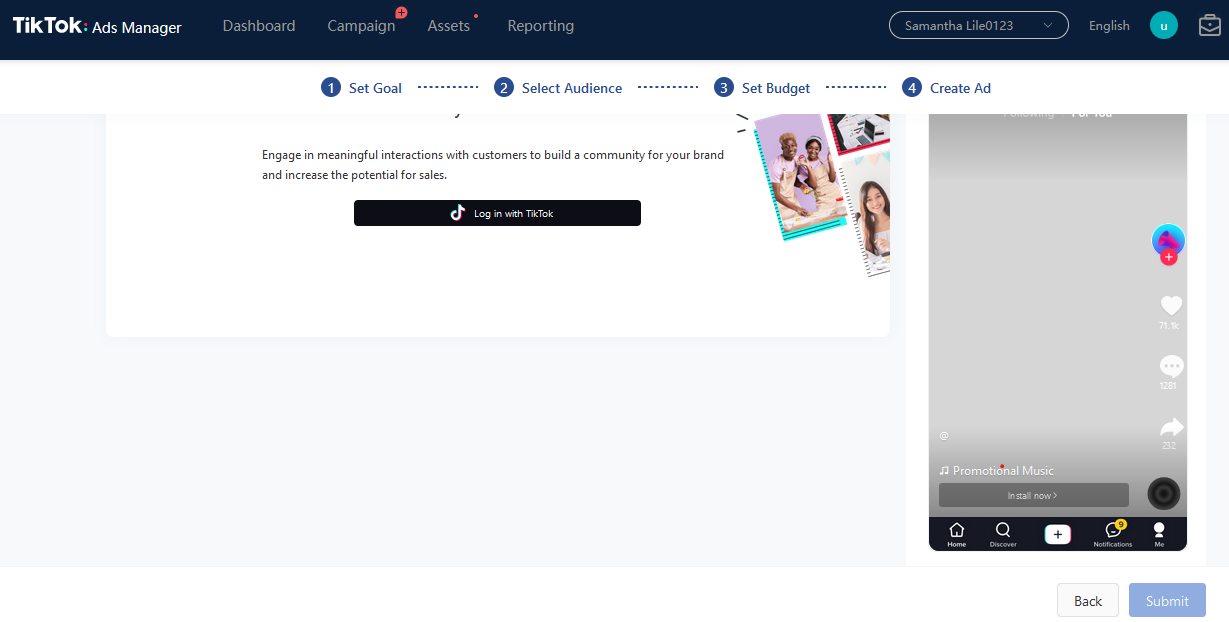Open the Assets menu
The image size is (1229, 622).
449,26
